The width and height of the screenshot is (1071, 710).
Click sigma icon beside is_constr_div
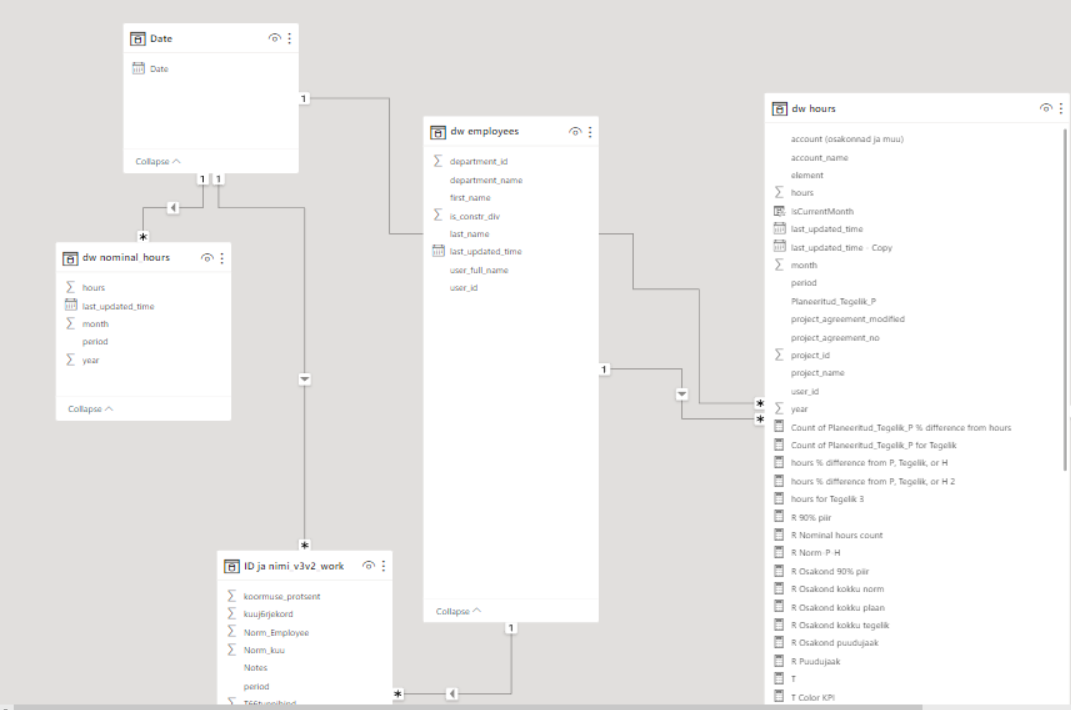pyautogui.click(x=438, y=215)
